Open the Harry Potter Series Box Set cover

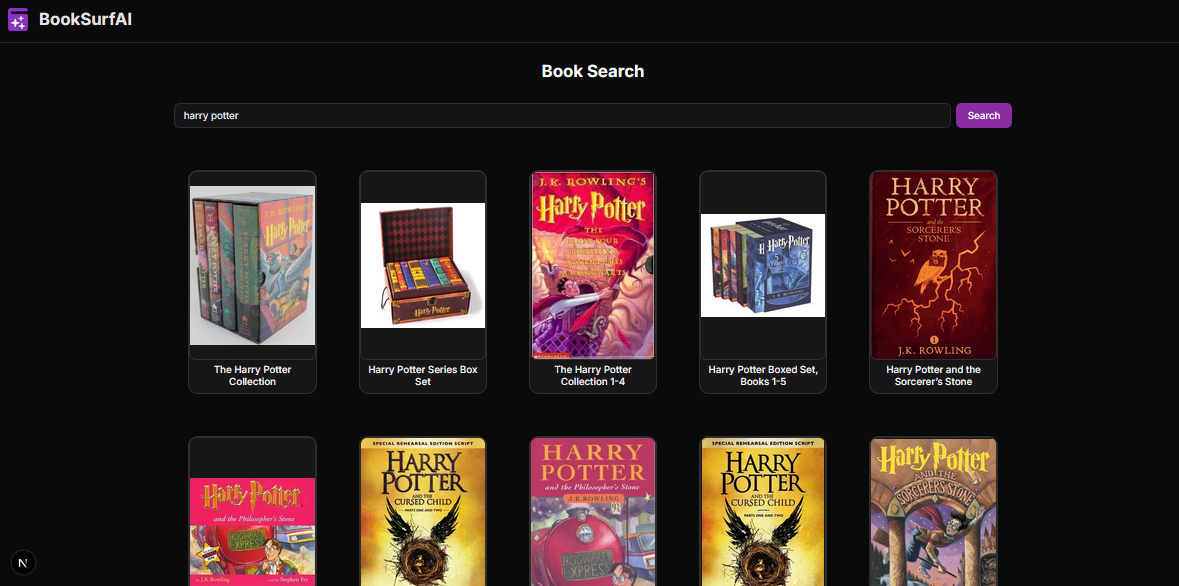click(x=422, y=264)
